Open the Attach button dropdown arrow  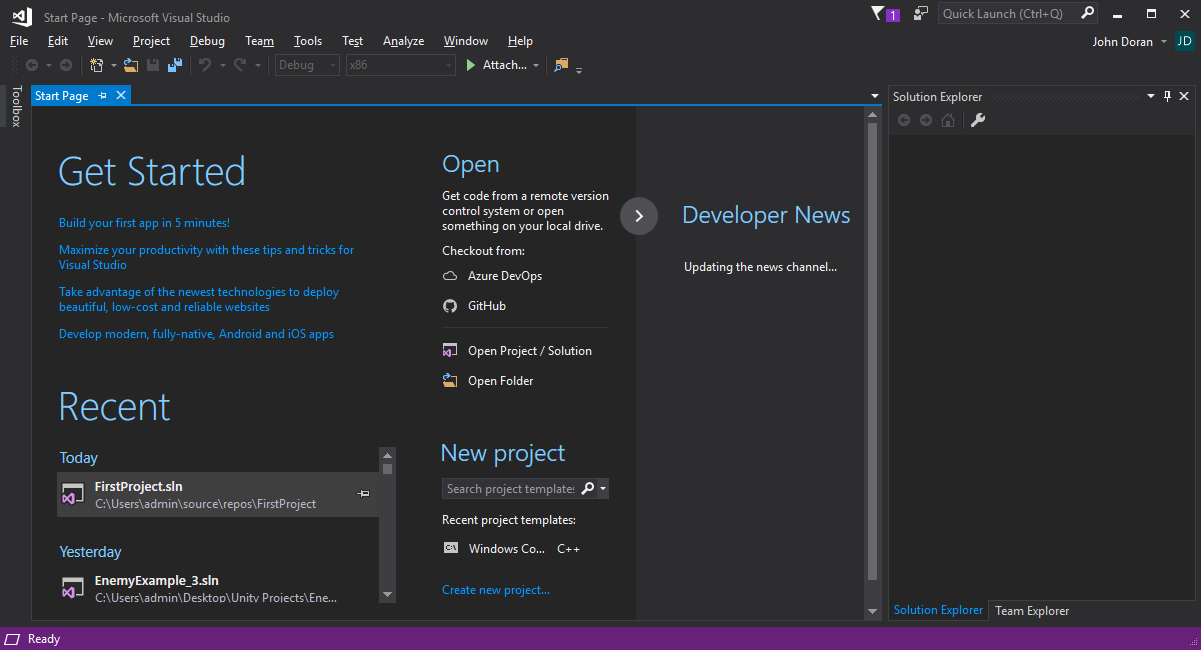click(x=536, y=66)
